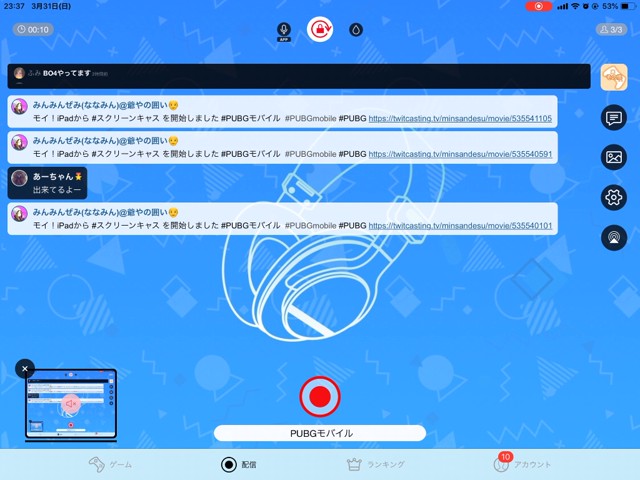Open the settings gear icon
640x480 pixels.
pos(614,198)
